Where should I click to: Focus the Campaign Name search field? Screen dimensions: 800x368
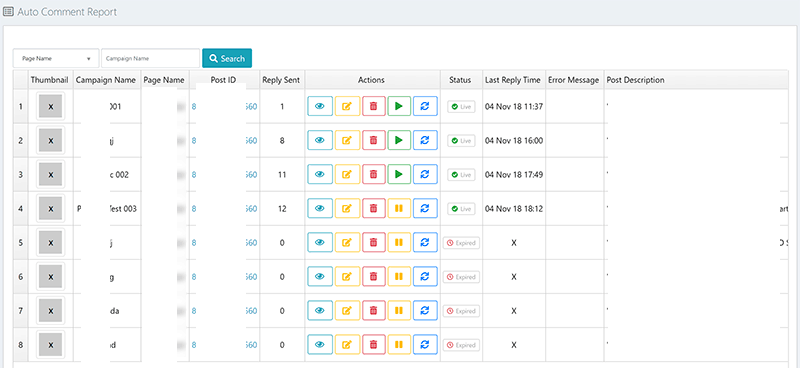coord(151,58)
